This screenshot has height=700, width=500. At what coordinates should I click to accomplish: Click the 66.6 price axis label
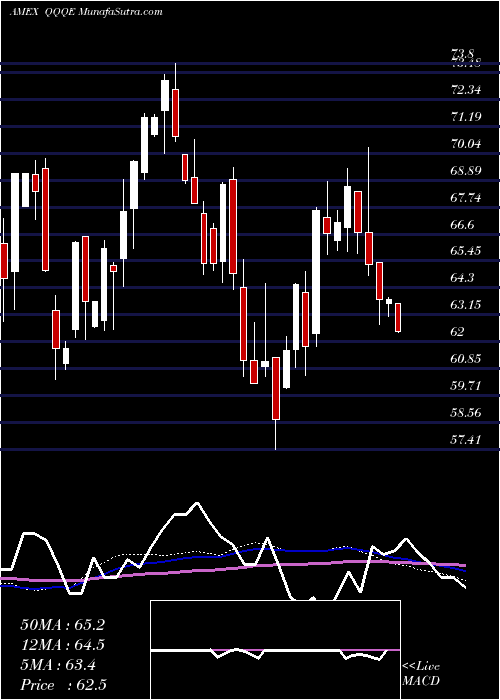[464, 224]
